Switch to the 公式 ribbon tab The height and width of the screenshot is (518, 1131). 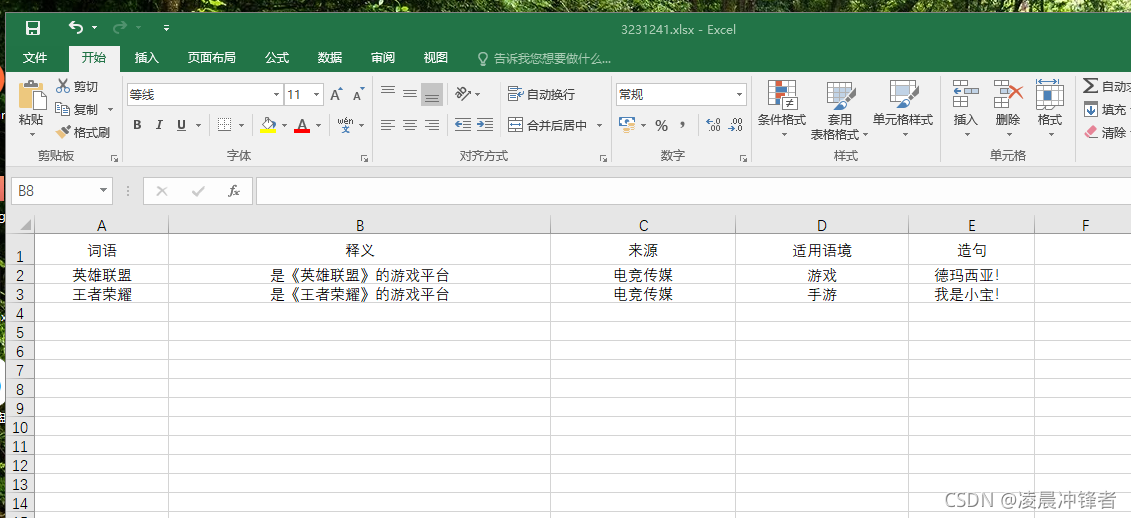click(x=277, y=58)
